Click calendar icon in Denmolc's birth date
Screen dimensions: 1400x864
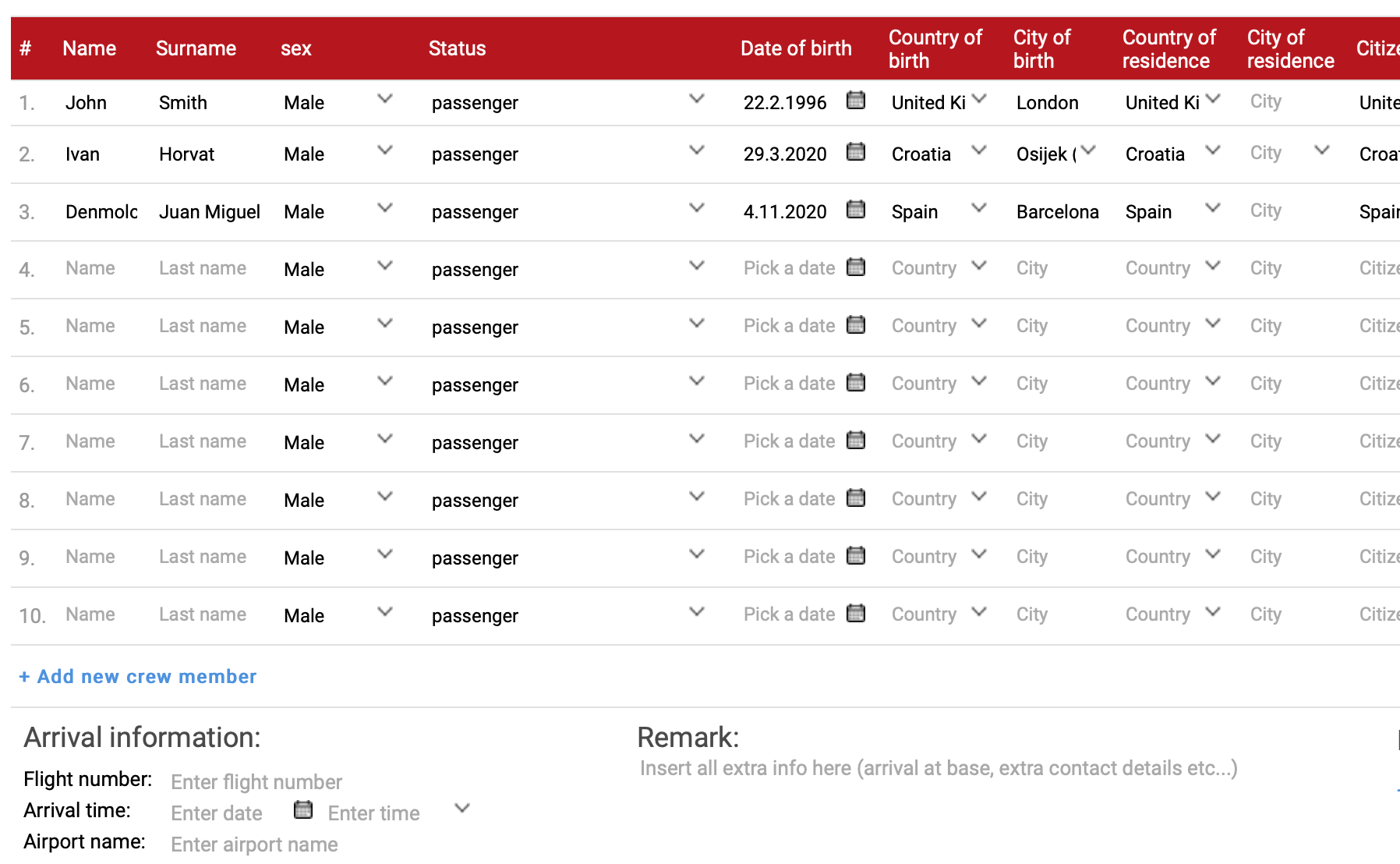(856, 210)
